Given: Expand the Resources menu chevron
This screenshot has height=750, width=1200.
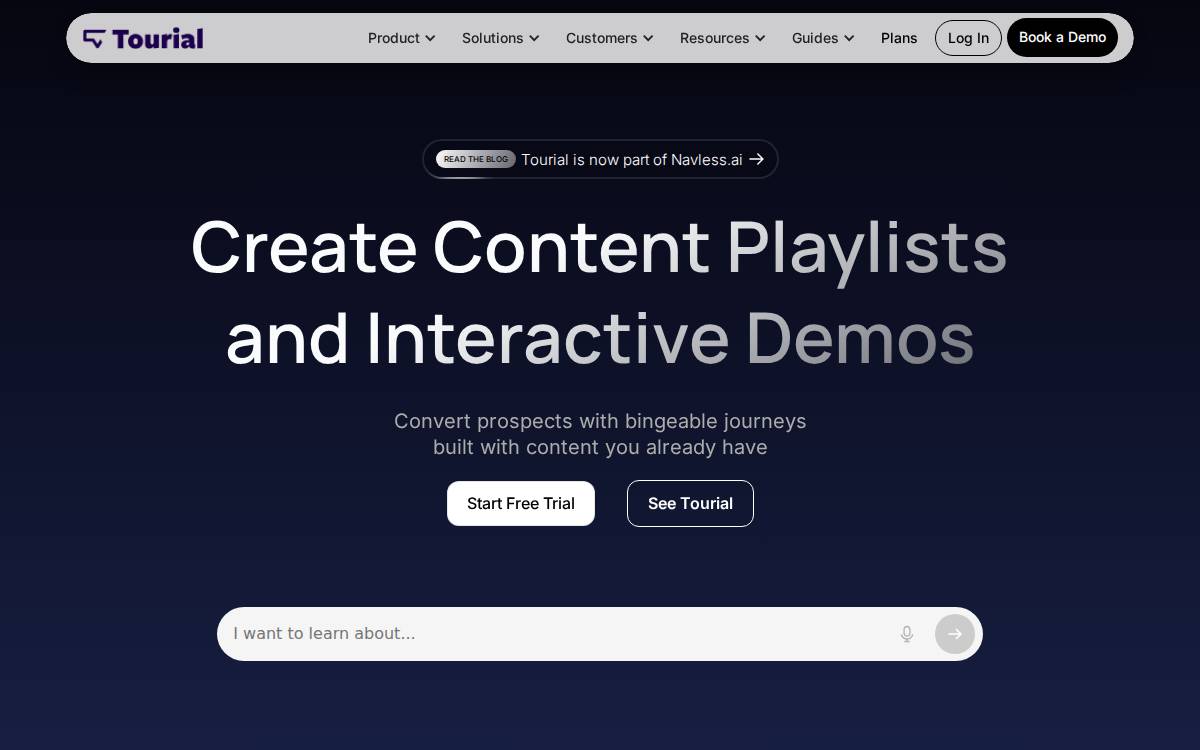Looking at the screenshot, I should coord(760,38).
